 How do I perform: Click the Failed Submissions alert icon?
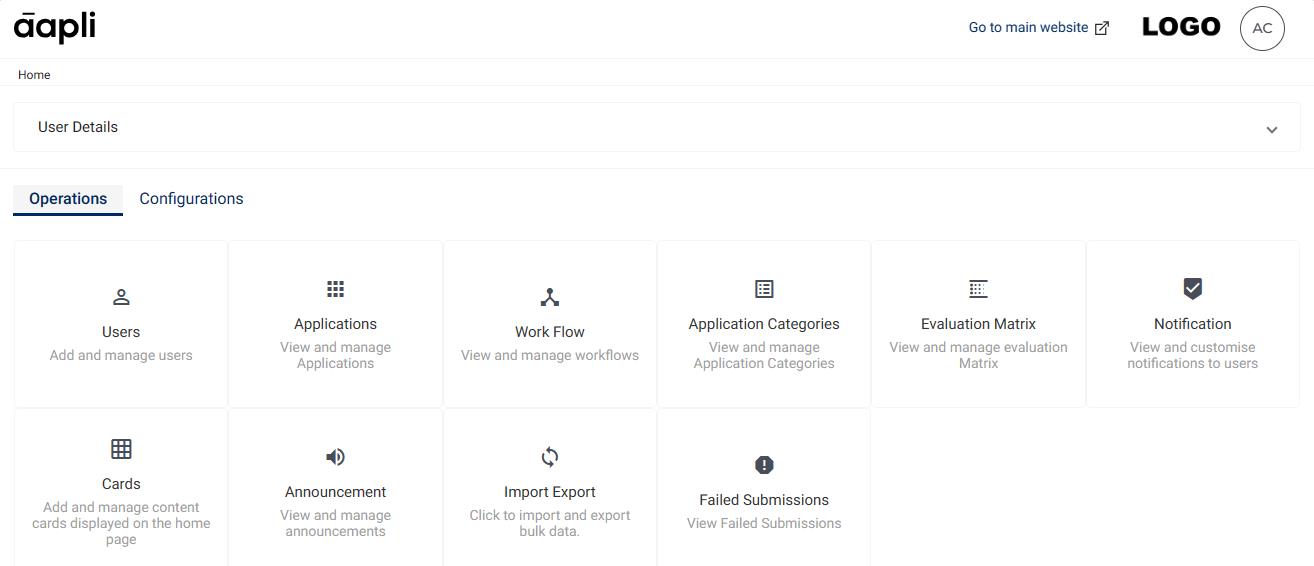(764, 465)
